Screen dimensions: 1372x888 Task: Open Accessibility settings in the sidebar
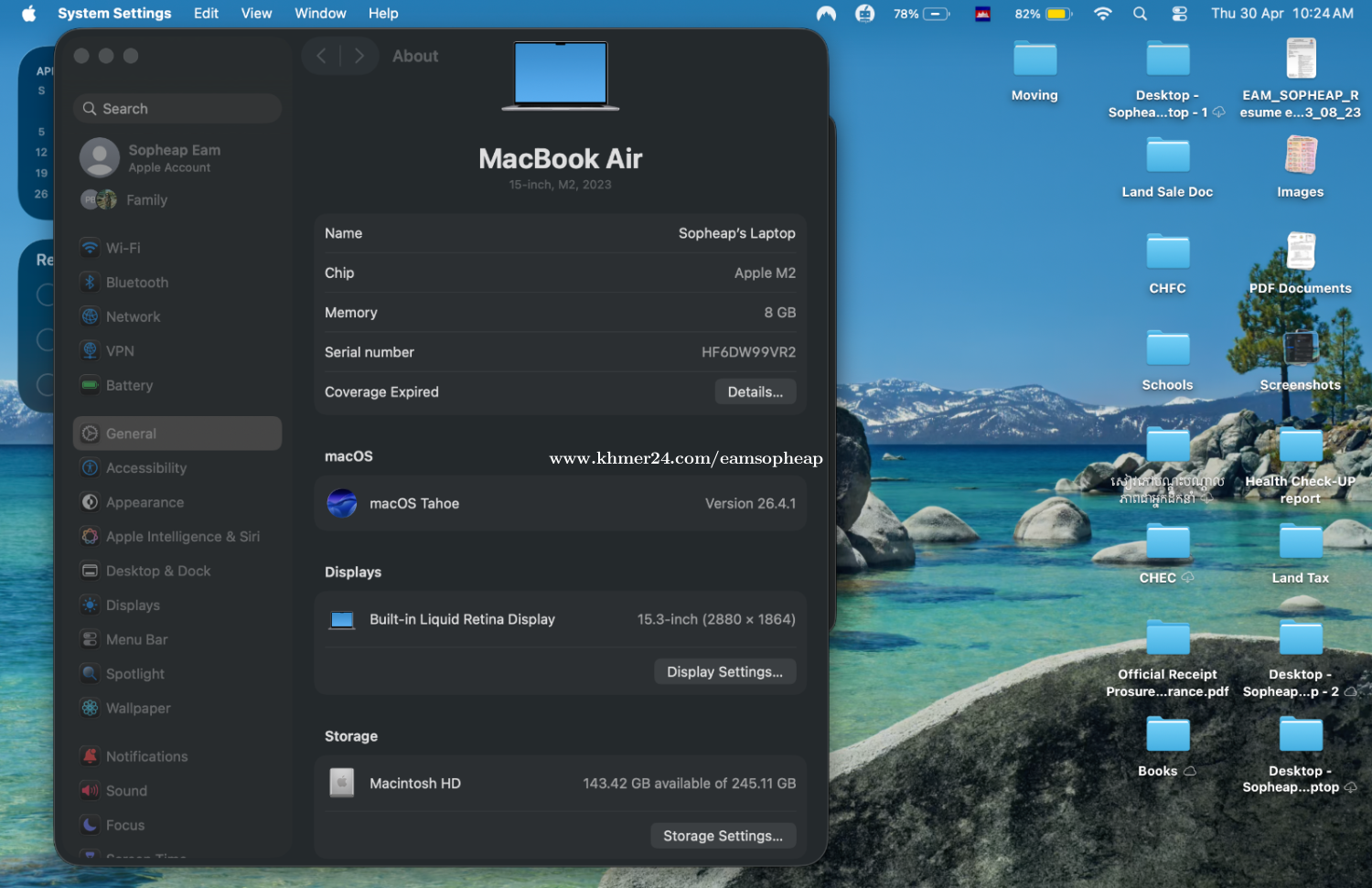tap(177, 467)
